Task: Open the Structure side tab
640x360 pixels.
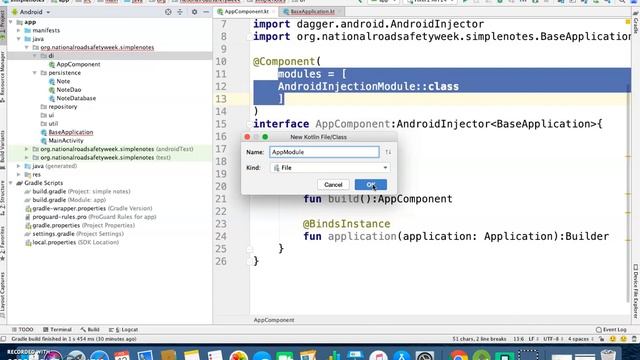Action: (x=3, y=198)
